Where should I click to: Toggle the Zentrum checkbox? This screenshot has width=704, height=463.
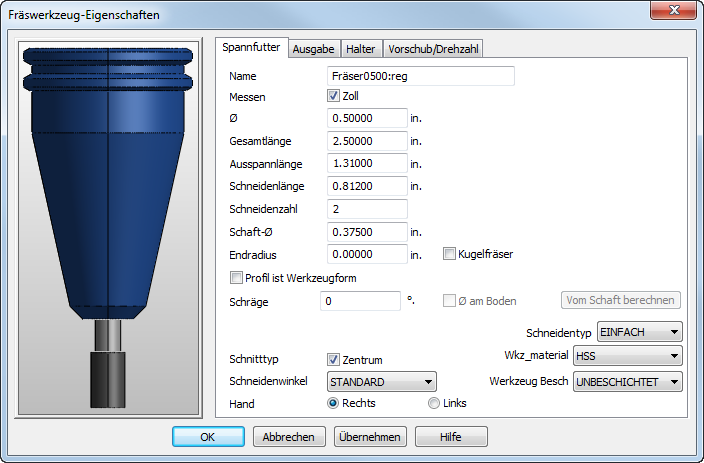pyautogui.click(x=333, y=359)
